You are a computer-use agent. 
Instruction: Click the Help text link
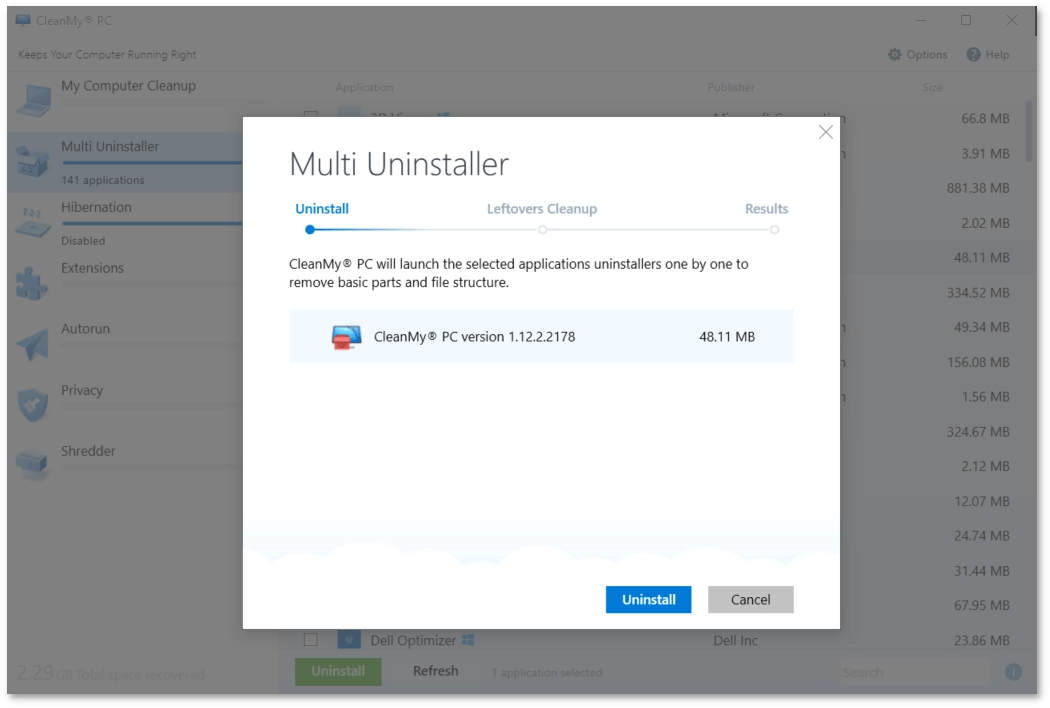997,54
